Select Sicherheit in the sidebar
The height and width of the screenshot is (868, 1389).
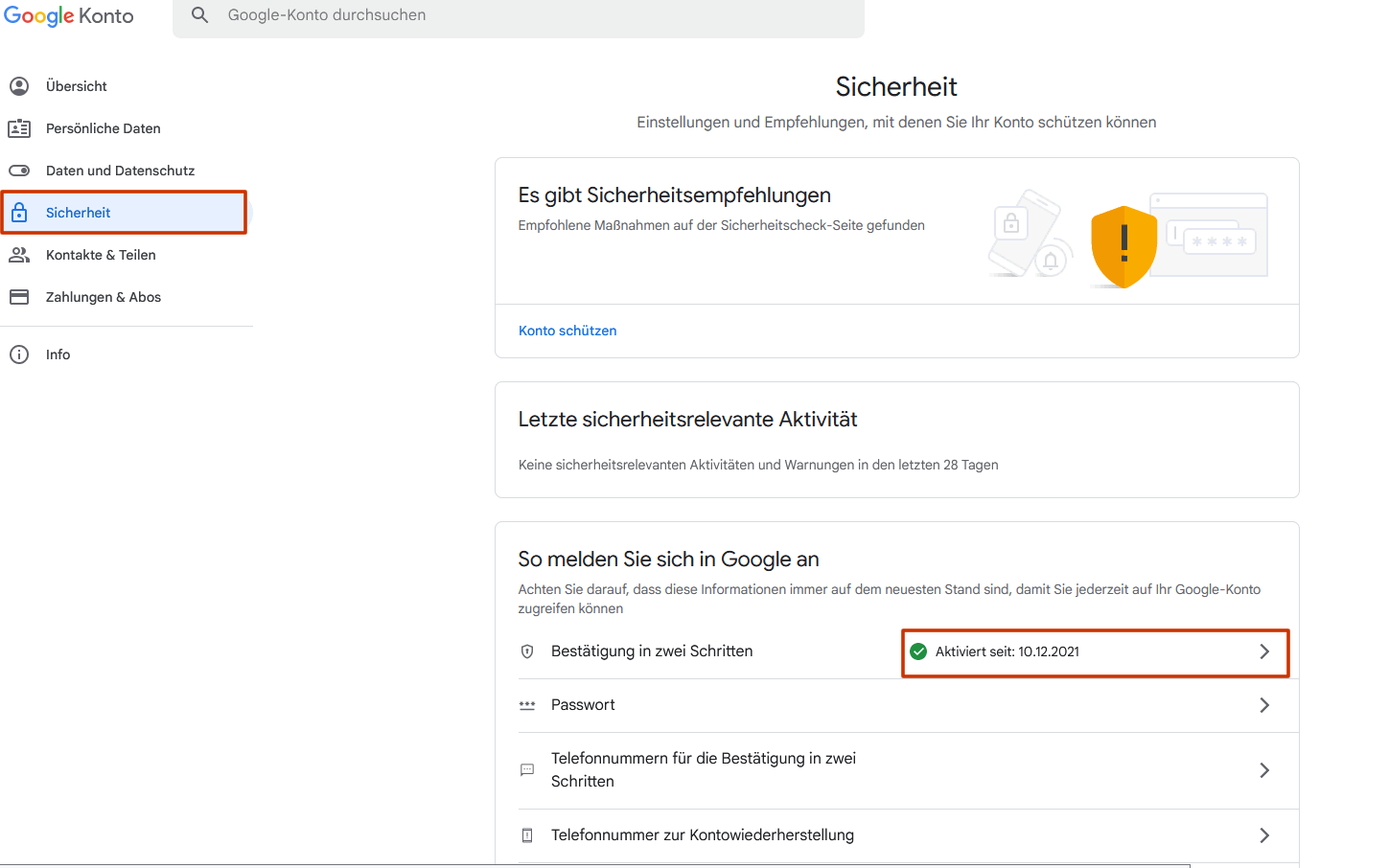(x=125, y=213)
